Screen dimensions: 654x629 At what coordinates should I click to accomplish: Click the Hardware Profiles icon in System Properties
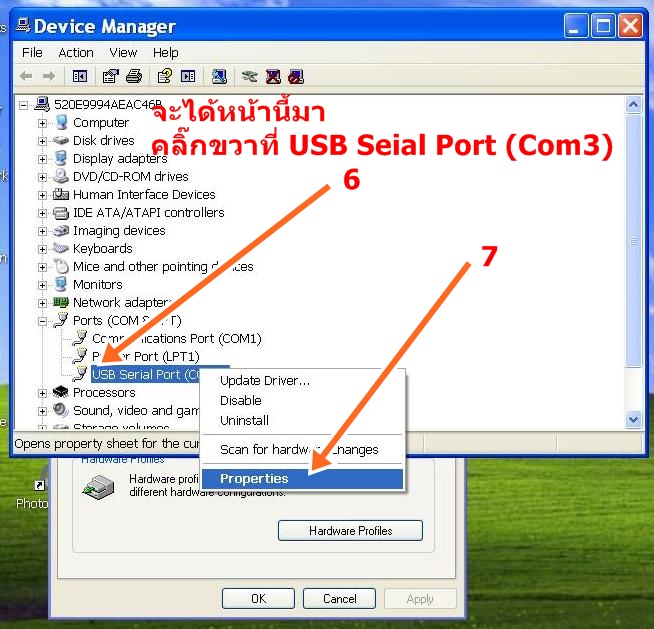pyautogui.click(x=98, y=486)
